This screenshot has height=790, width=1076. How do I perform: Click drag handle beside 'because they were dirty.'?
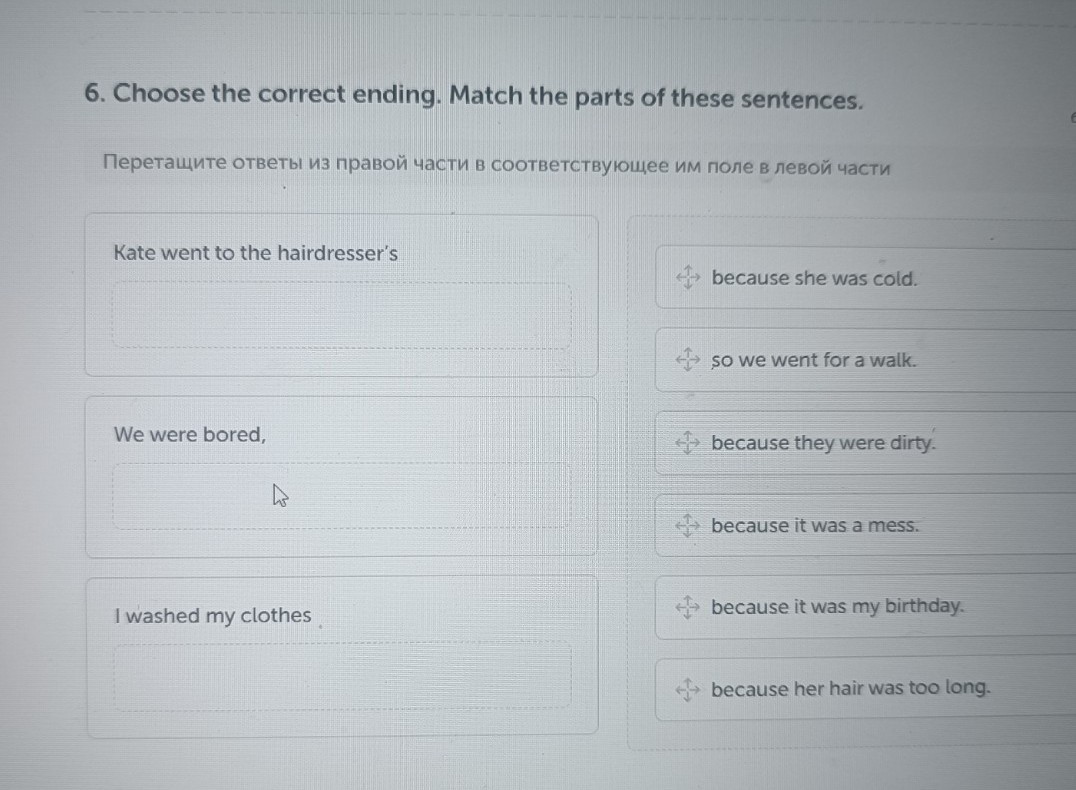687,442
